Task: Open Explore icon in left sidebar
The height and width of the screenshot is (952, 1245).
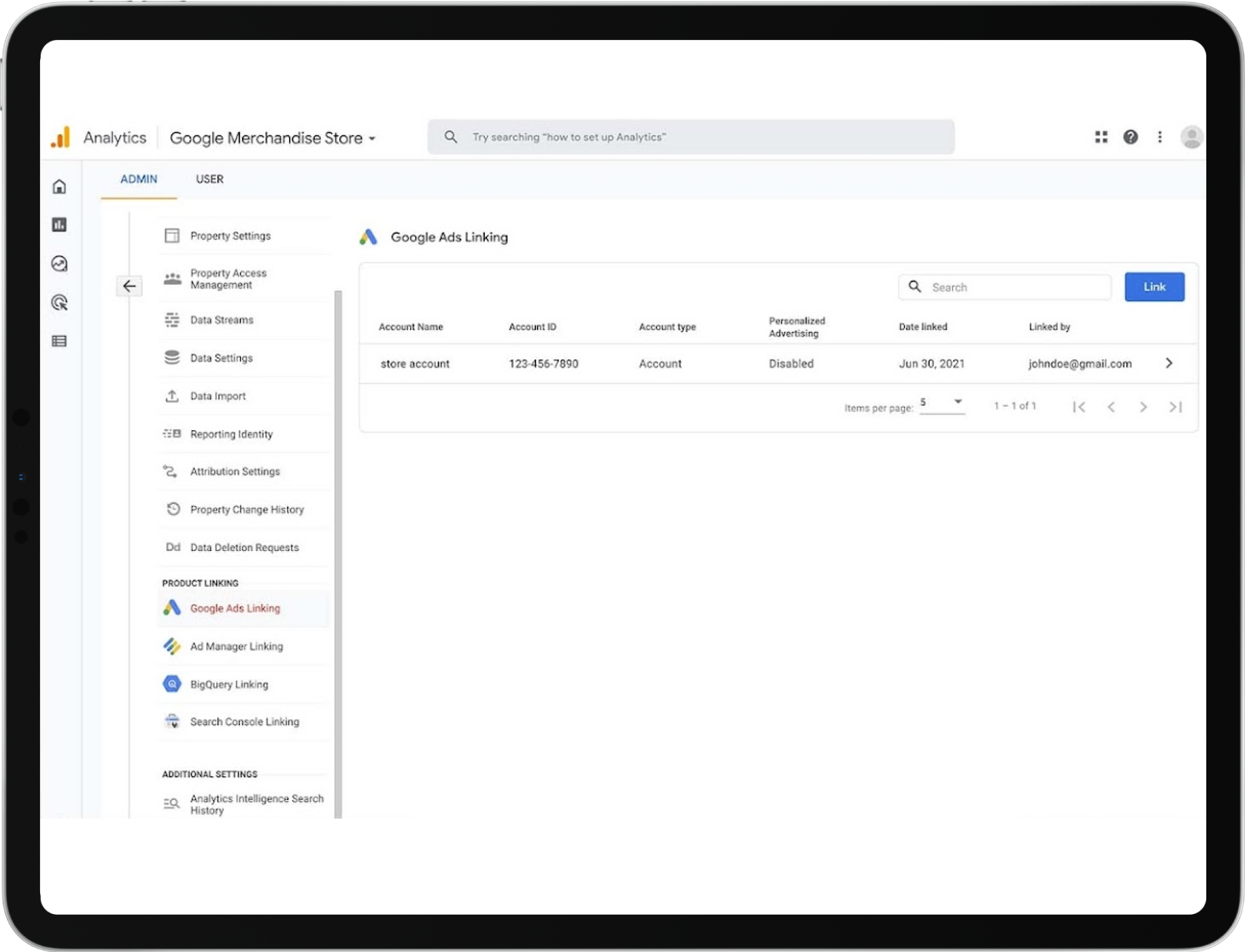Action: [x=59, y=263]
